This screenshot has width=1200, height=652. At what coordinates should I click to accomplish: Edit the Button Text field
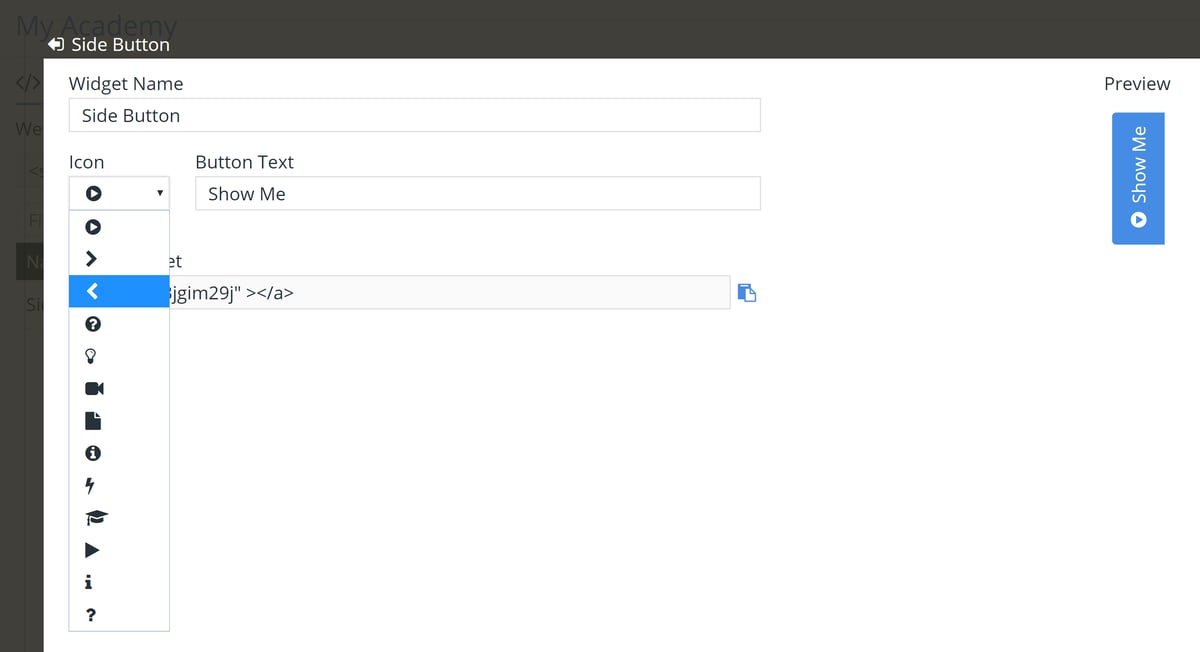pyautogui.click(x=477, y=194)
